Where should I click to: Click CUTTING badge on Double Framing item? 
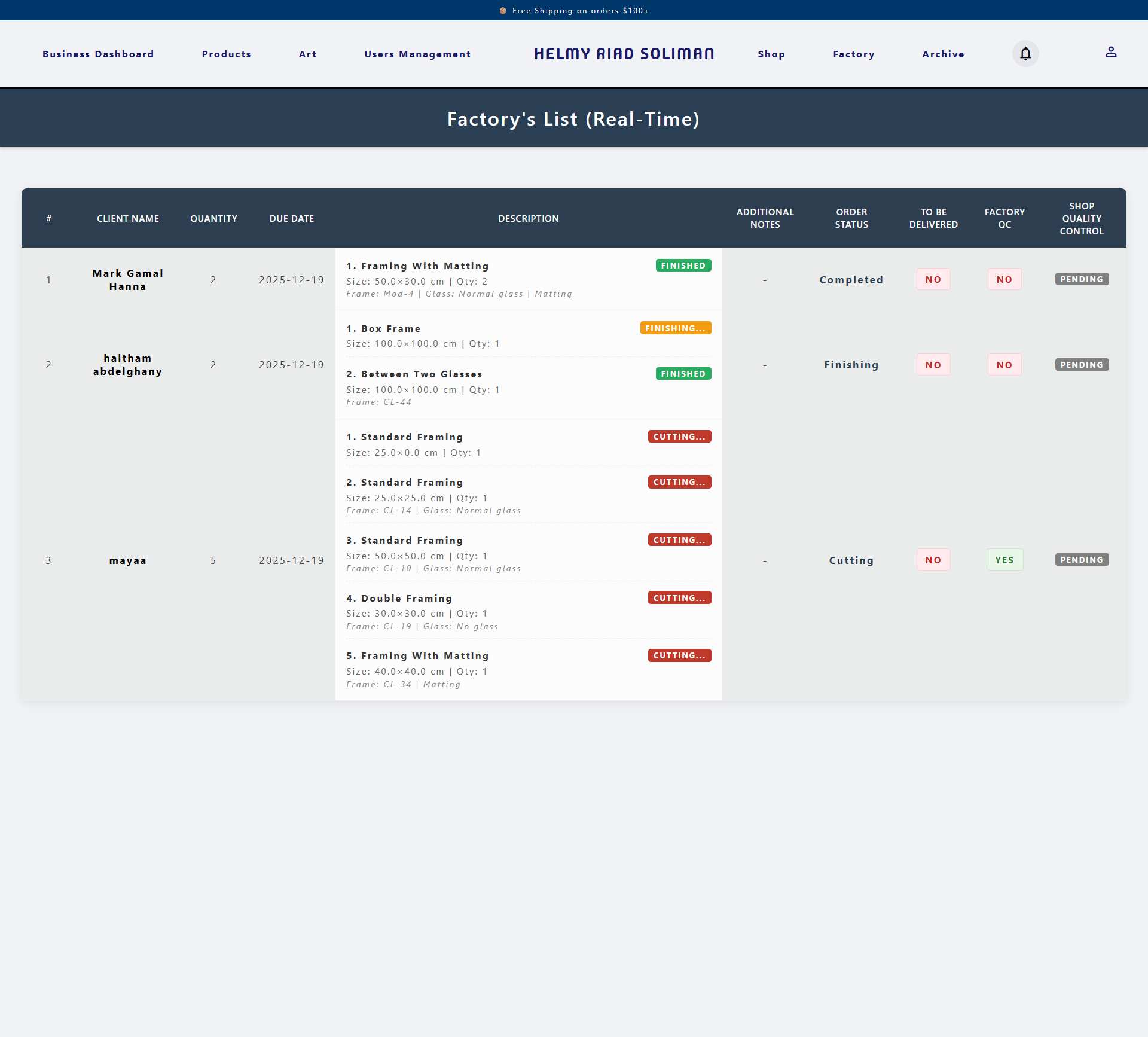(679, 598)
